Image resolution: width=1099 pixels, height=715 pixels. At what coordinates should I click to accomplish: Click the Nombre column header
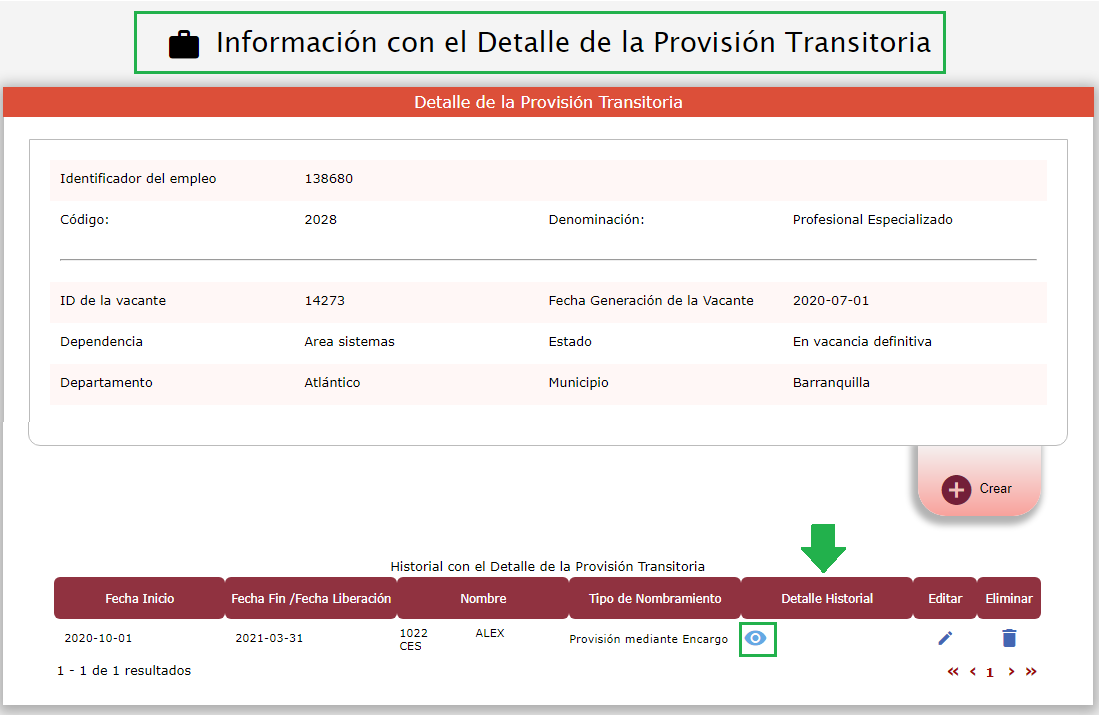tap(483, 598)
